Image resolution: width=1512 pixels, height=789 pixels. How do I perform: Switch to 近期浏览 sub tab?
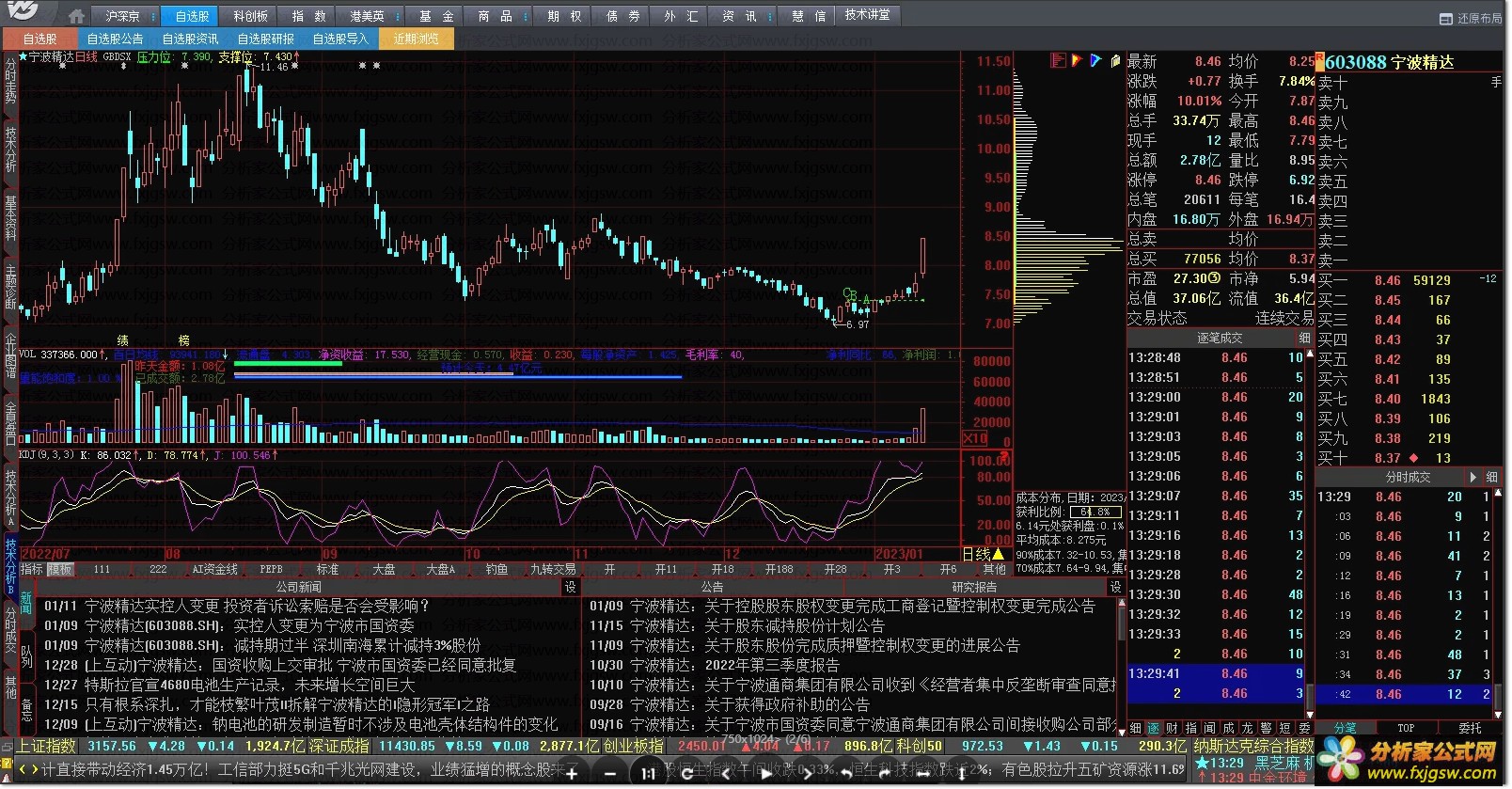coord(417,39)
